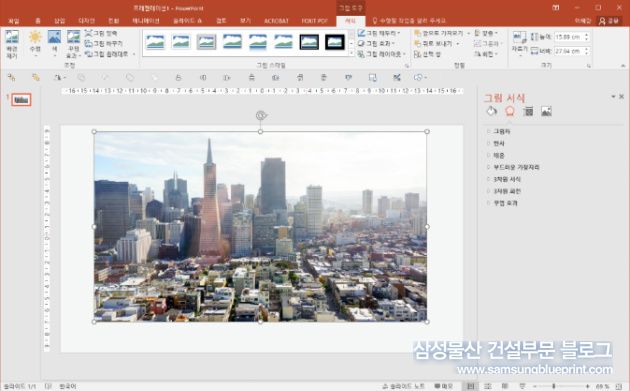The image size is (630, 391).
Task: Switch to the ACROBAT tab
Action: 276,21
